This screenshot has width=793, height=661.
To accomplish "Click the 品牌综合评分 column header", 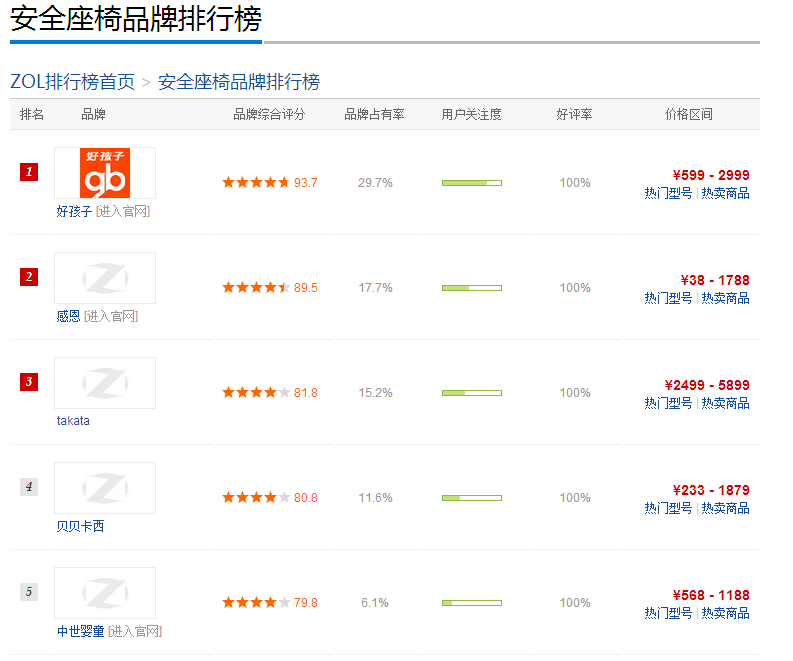I will point(269,115).
